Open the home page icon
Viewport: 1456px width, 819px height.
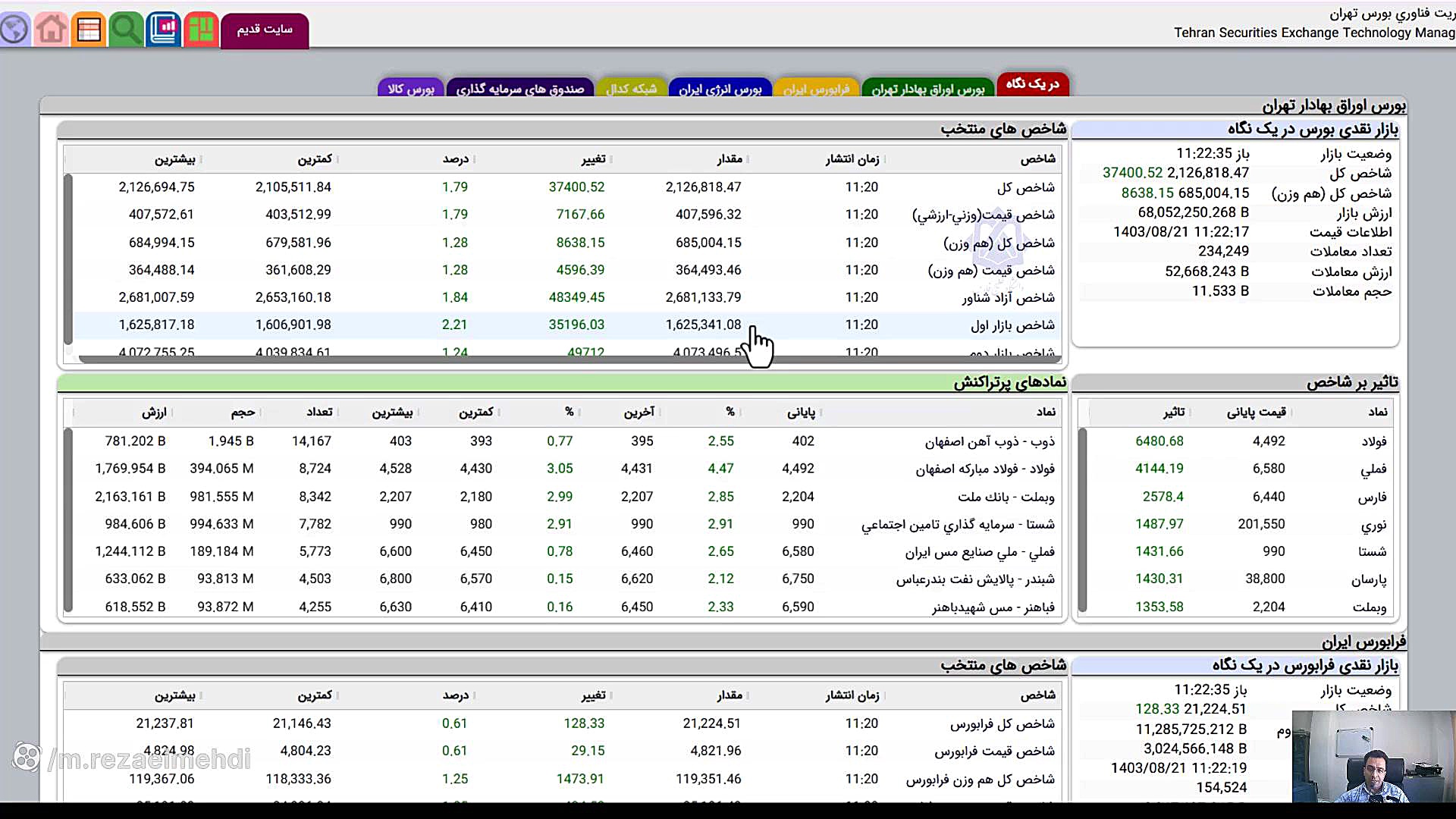(51, 30)
